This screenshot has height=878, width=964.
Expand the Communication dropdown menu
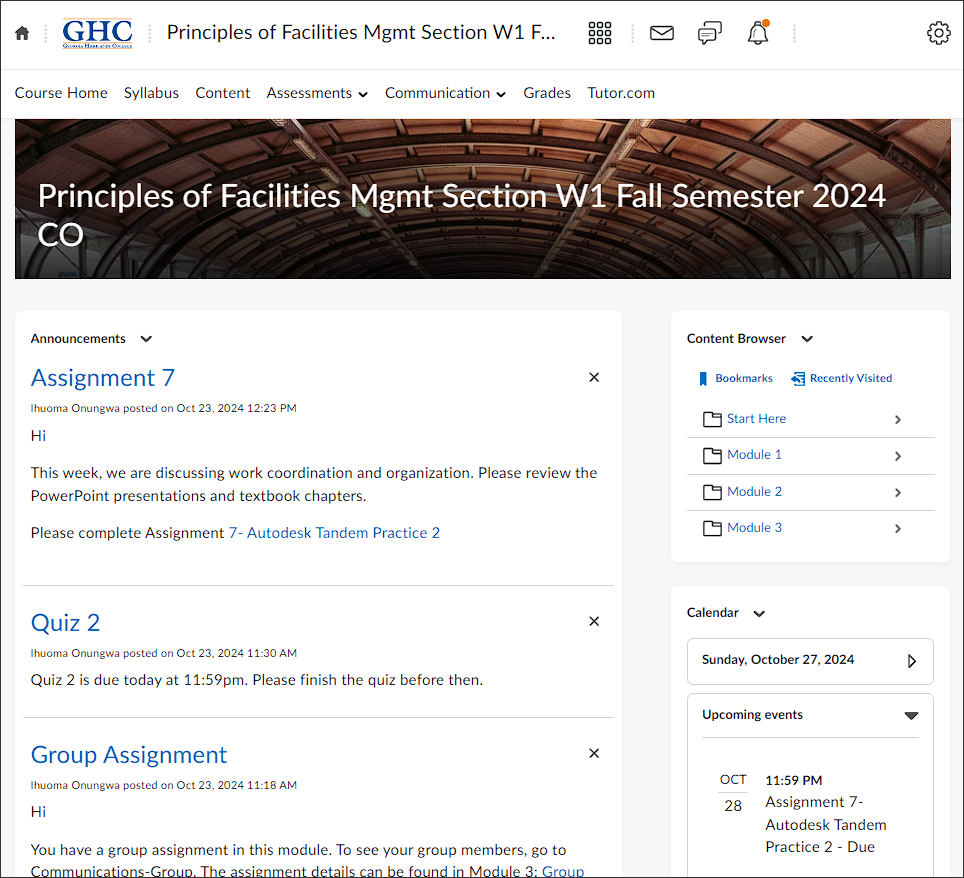[446, 93]
